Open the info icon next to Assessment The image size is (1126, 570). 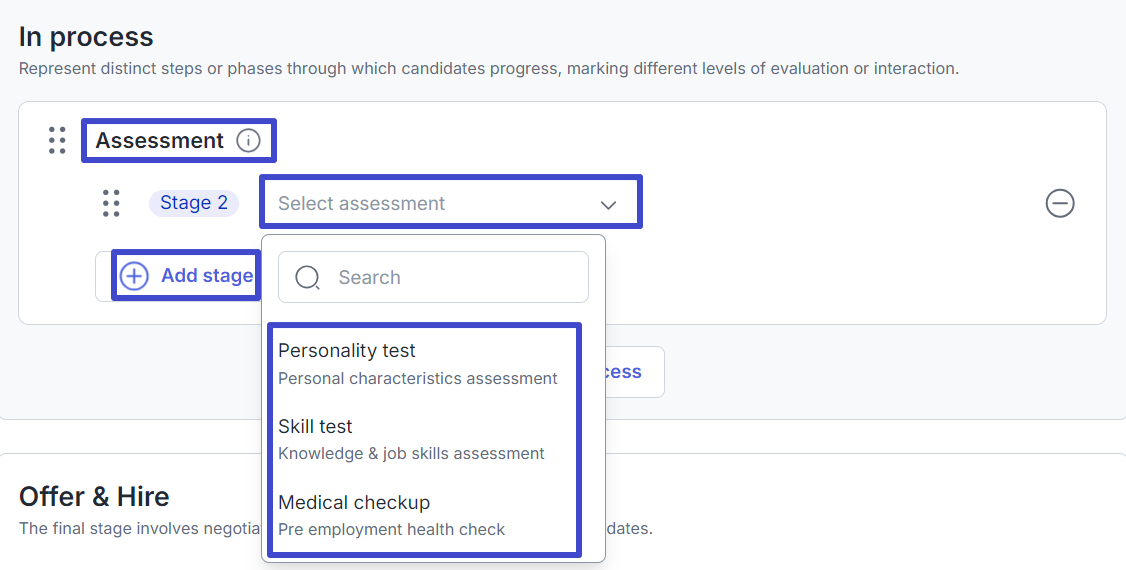[x=248, y=141]
